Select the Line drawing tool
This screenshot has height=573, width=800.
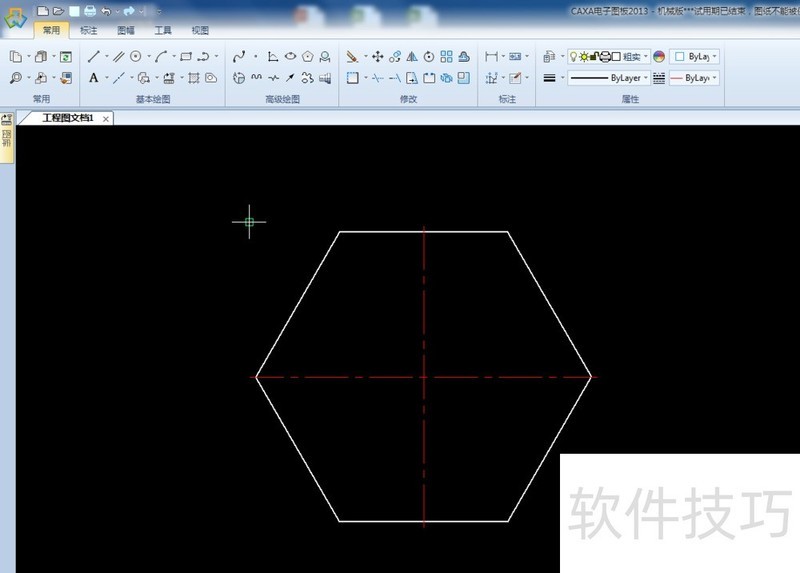pyautogui.click(x=93, y=57)
